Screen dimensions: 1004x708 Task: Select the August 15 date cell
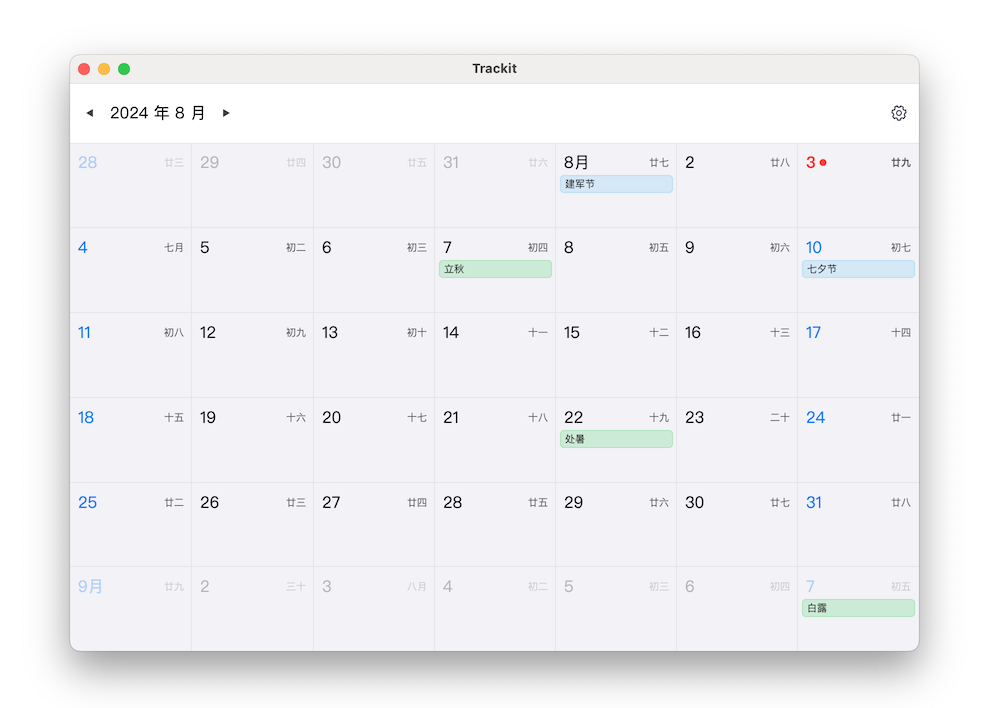615,355
